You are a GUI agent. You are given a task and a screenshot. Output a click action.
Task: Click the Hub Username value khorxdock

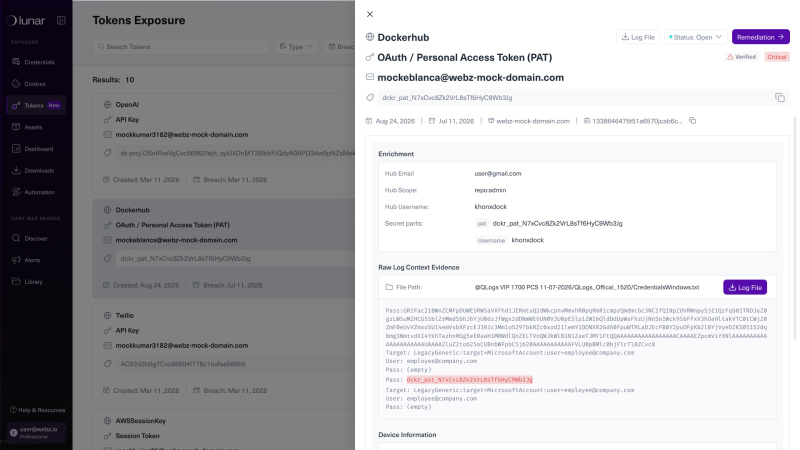point(491,207)
